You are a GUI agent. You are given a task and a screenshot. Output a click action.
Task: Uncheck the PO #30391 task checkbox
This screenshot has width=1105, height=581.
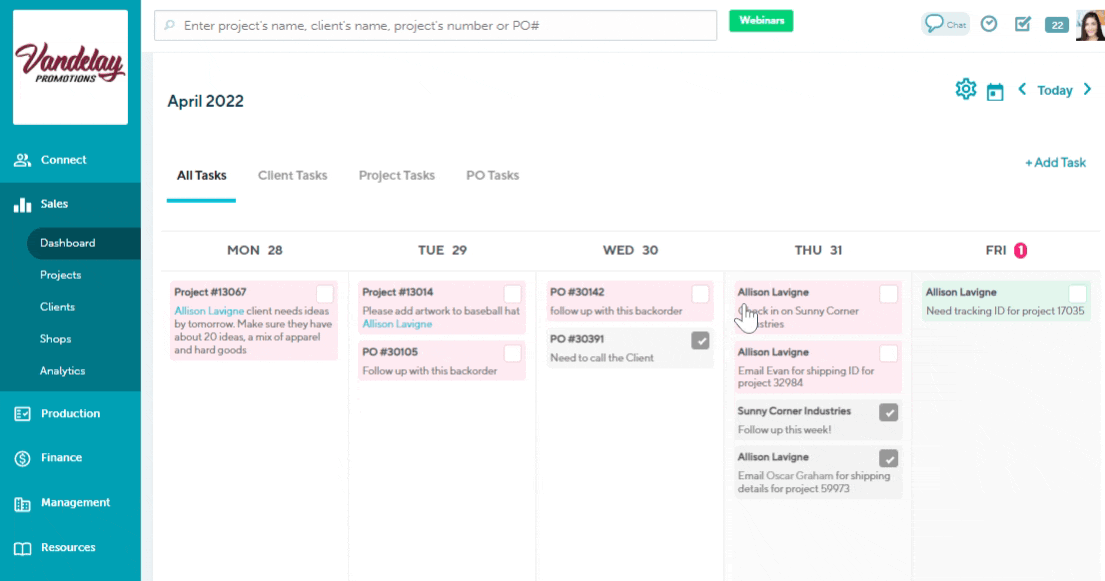701,341
